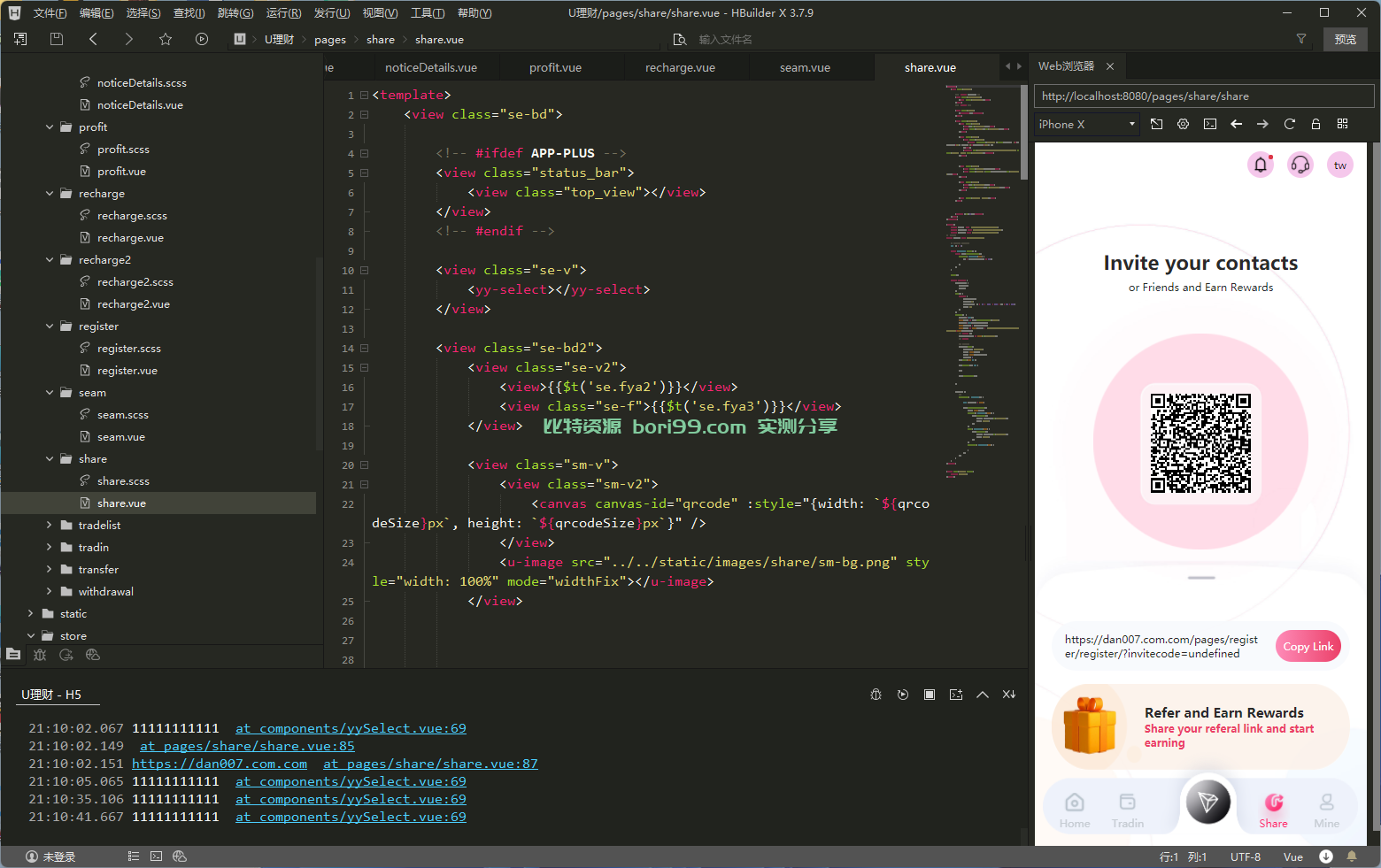Click the download arrow icon in the status bar

[x=1325, y=856]
